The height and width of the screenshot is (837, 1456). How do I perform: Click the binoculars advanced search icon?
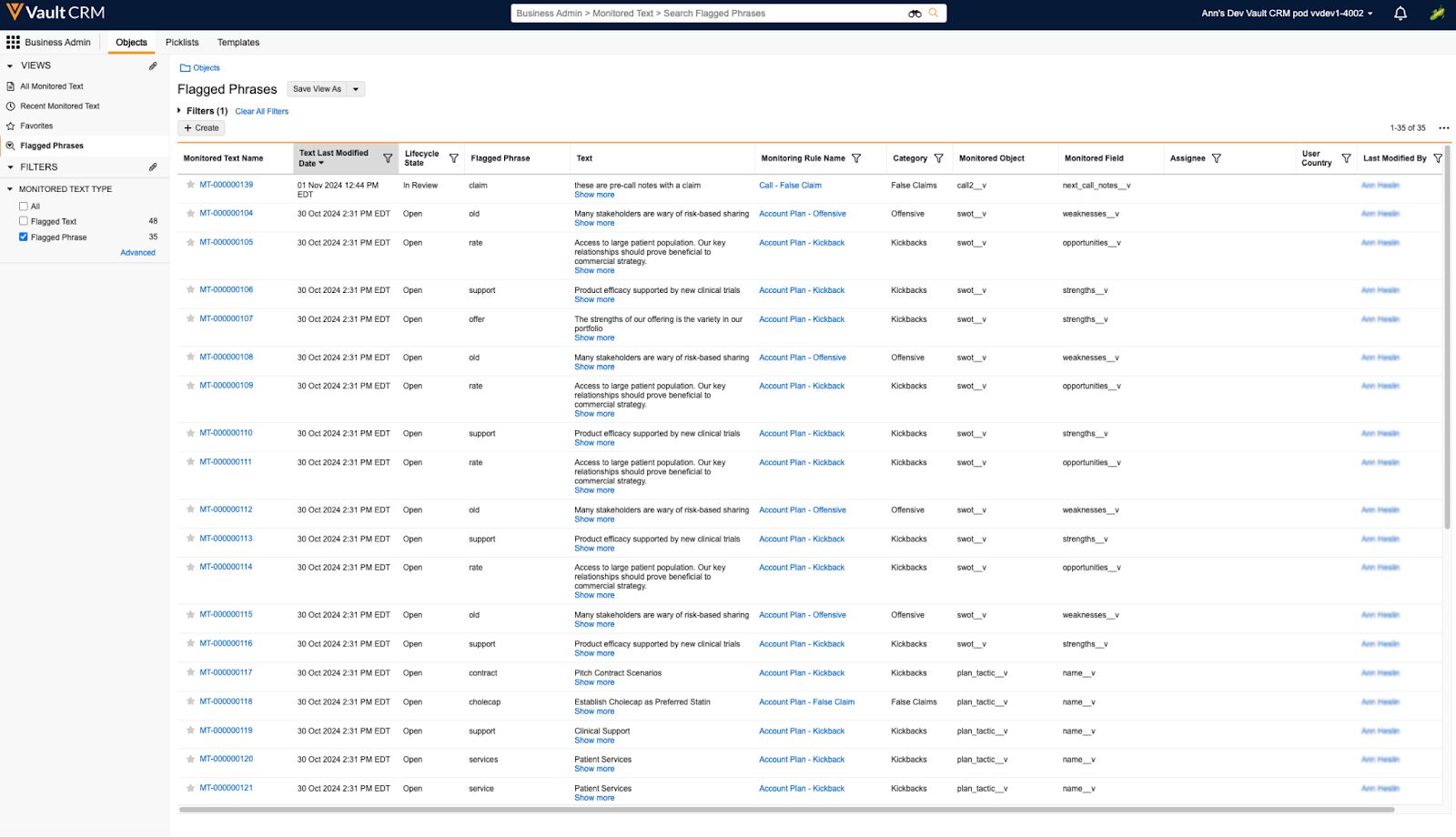[915, 14]
